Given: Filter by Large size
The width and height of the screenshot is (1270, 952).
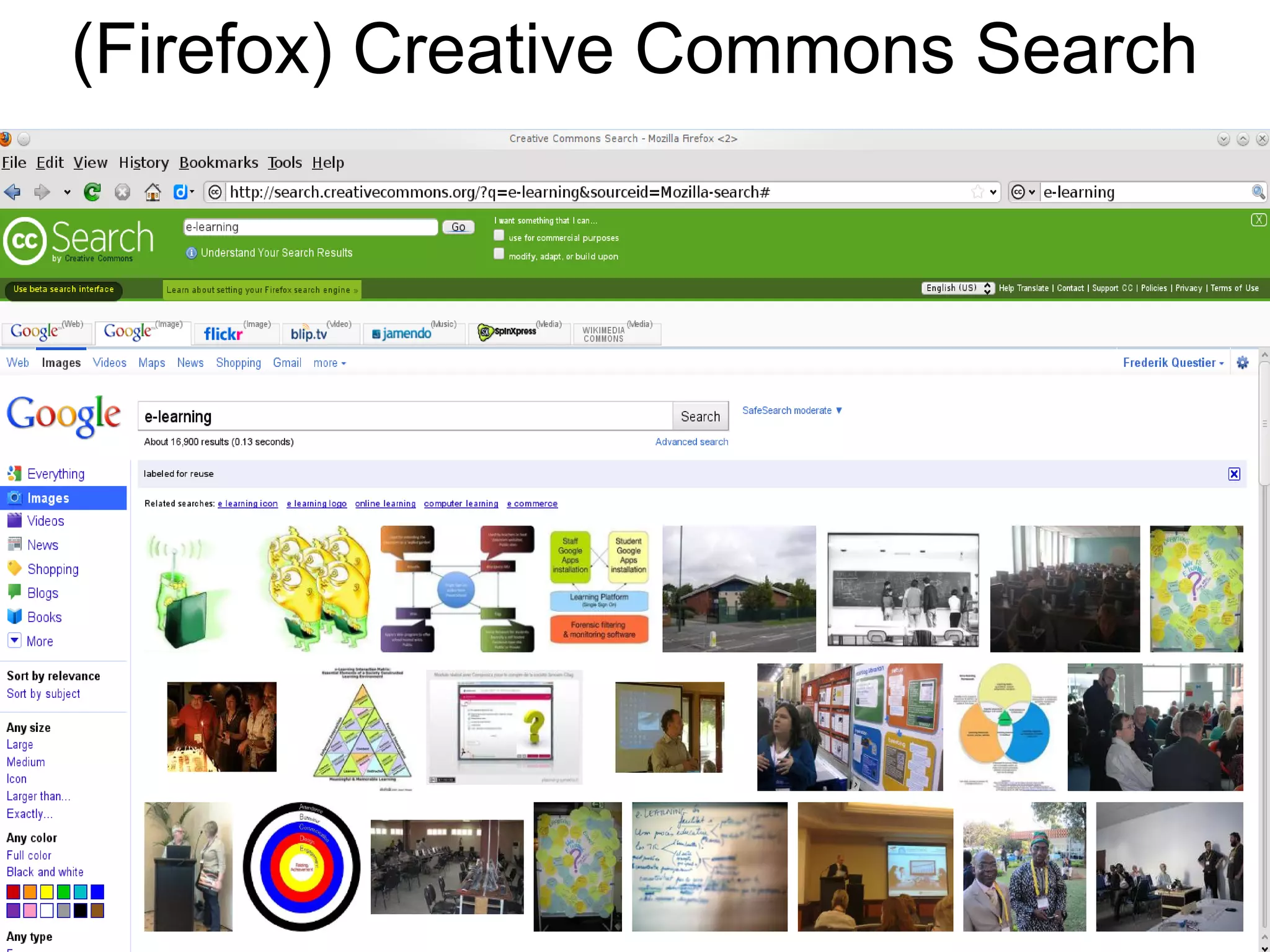Looking at the screenshot, I should point(20,745).
